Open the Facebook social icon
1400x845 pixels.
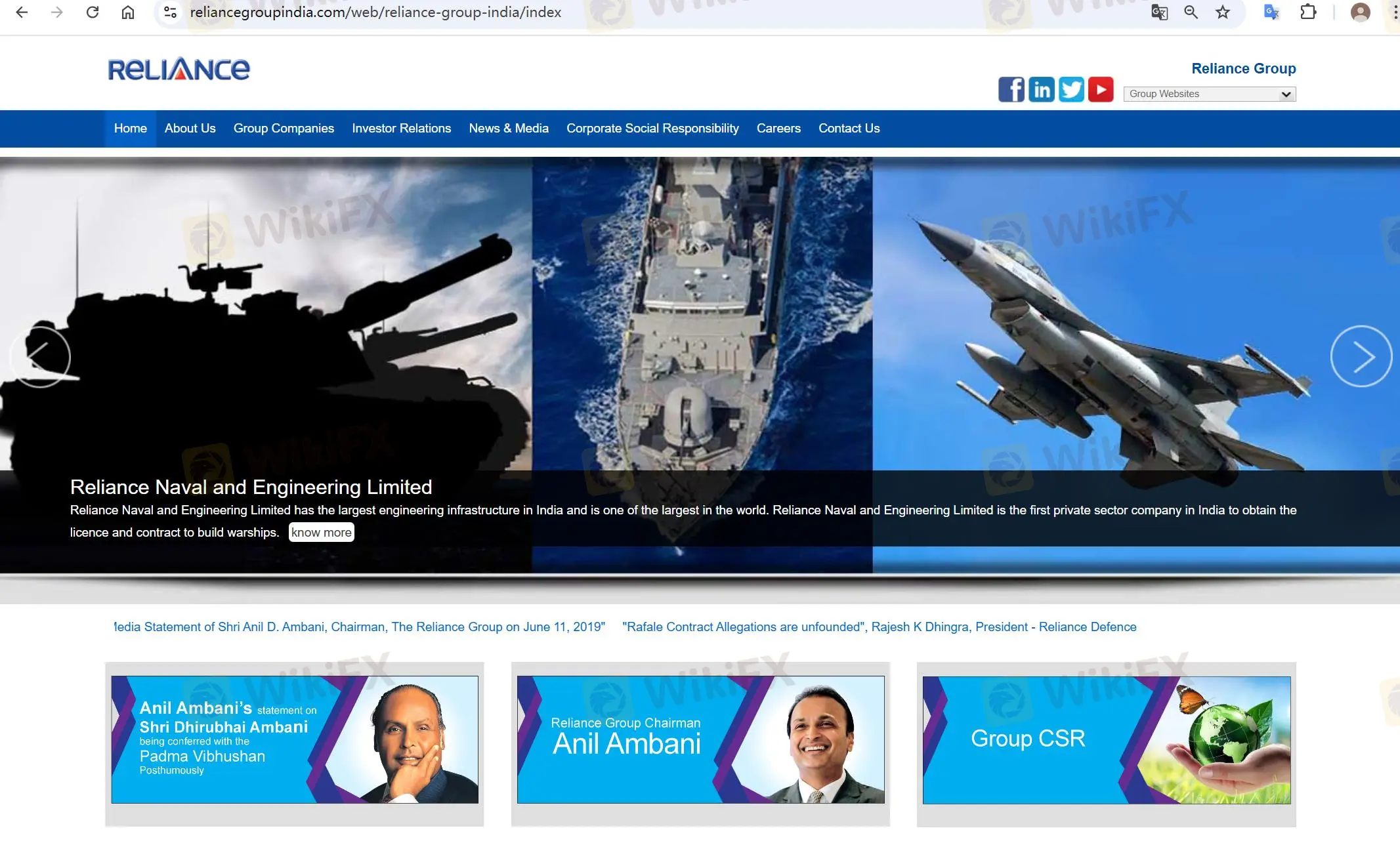(x=1011, y=89)
